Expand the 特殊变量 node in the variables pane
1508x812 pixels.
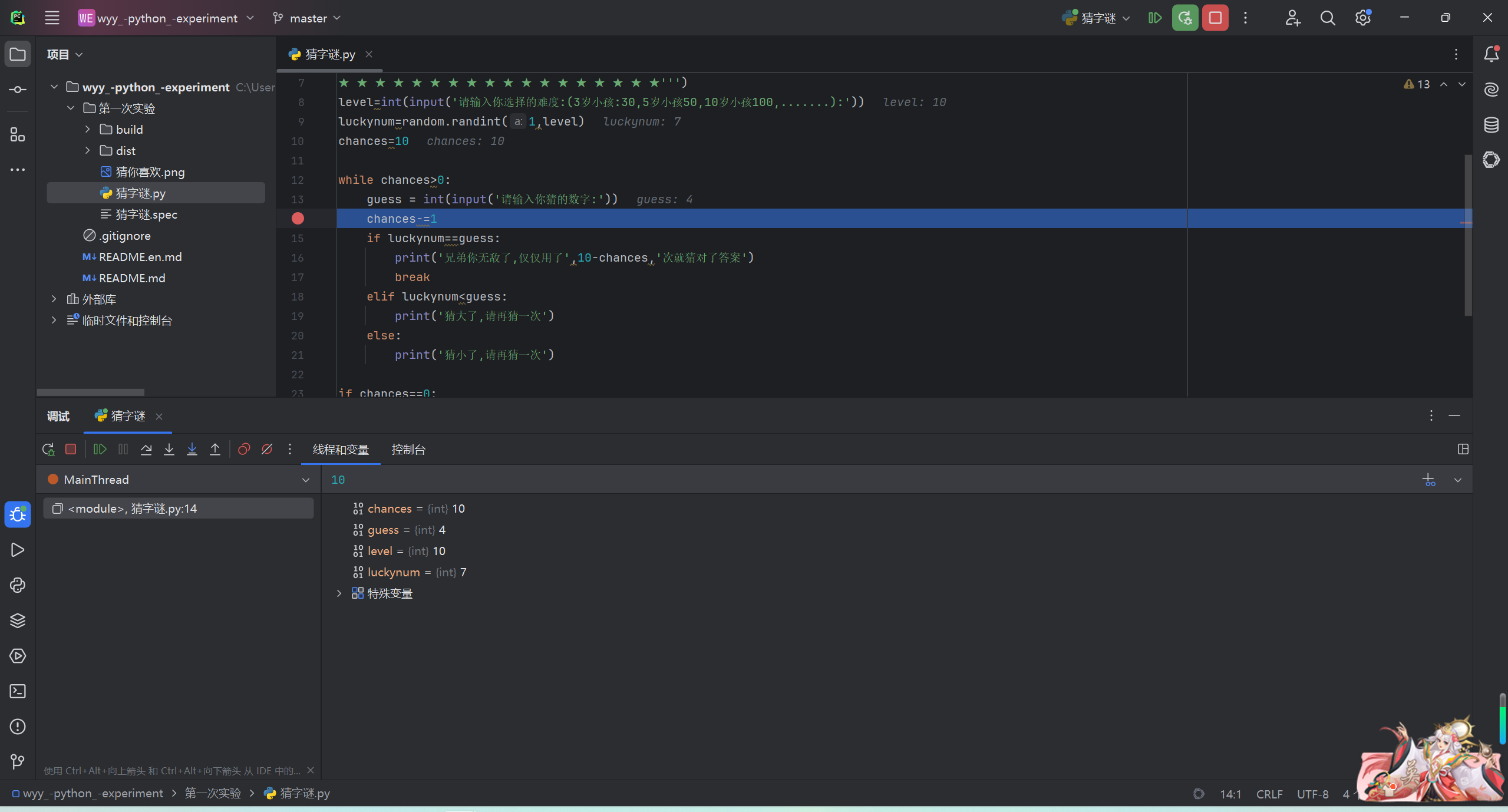click(x=339, y=593)
